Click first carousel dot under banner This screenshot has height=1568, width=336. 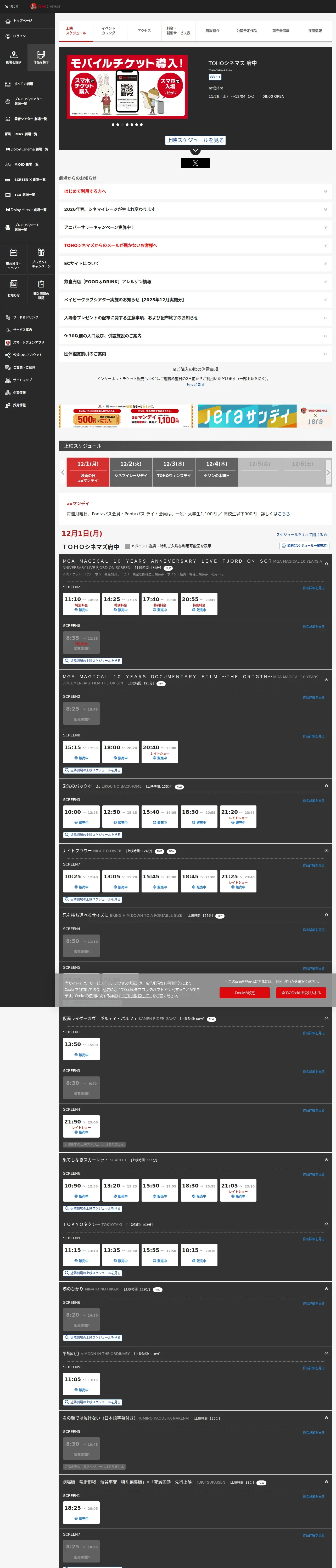113,125
